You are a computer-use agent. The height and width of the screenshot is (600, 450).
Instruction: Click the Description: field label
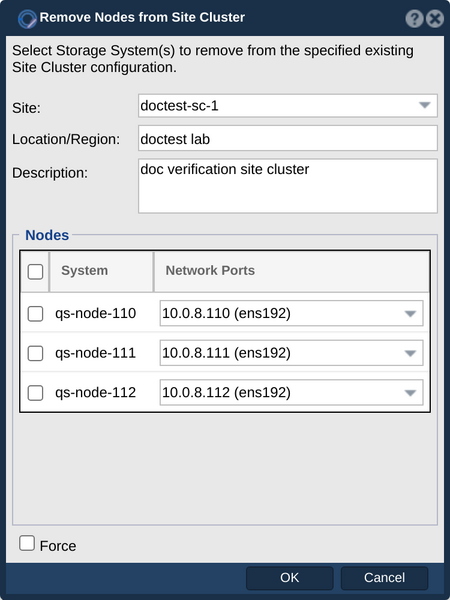(50, 173)
